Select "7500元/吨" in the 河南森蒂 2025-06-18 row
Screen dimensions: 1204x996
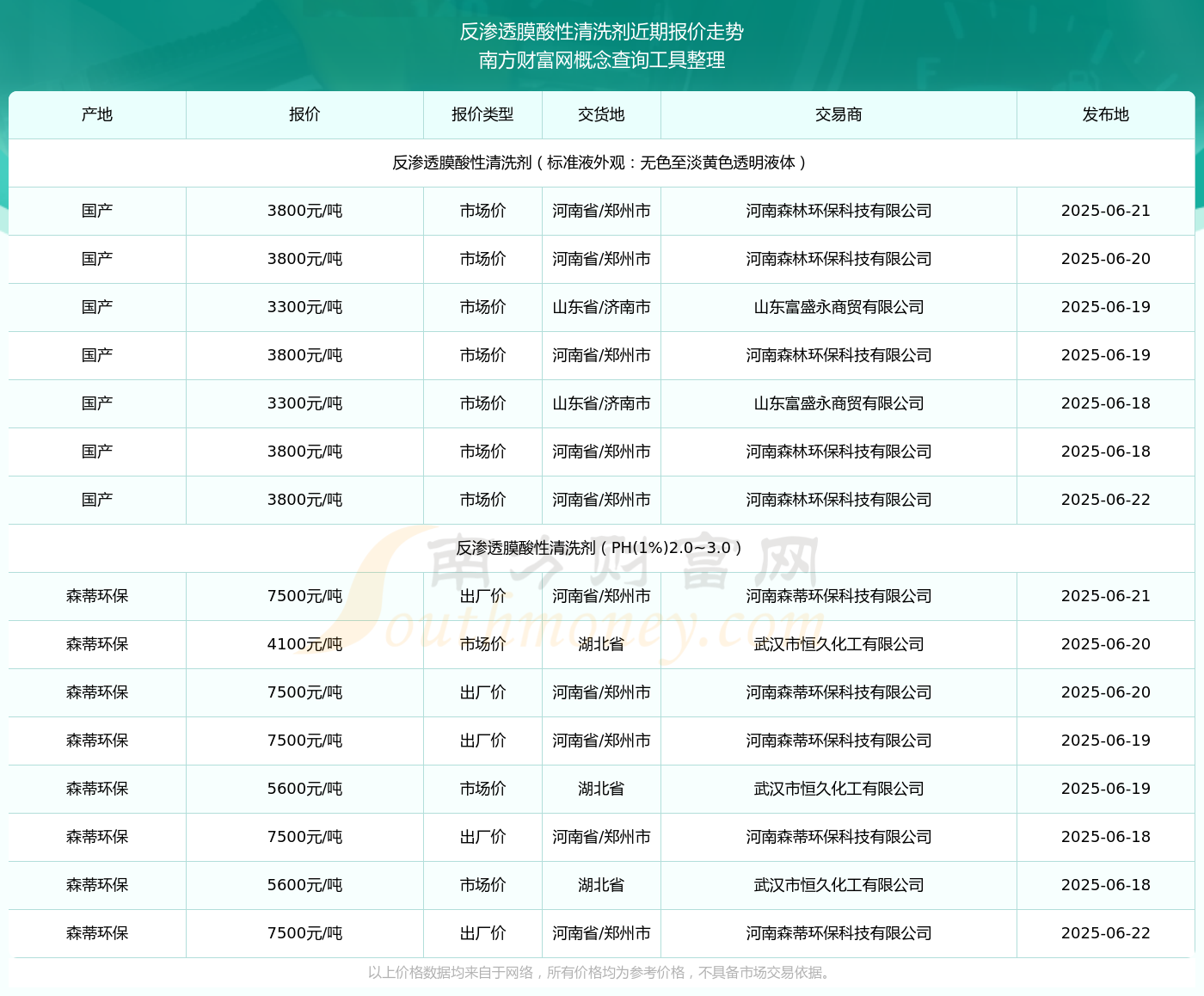(304, 837)
